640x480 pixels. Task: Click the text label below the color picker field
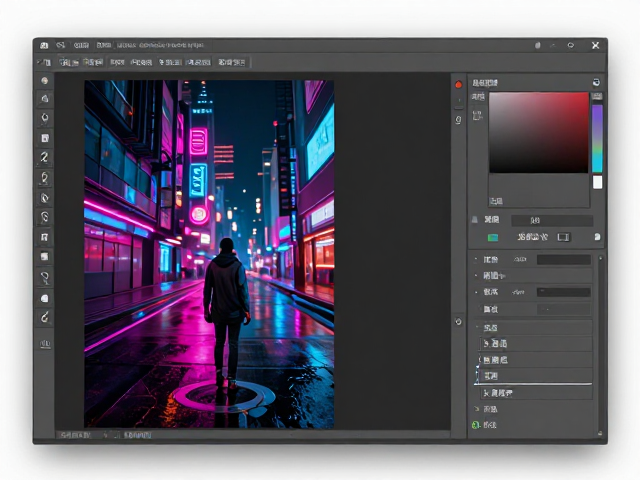[496, 201]
